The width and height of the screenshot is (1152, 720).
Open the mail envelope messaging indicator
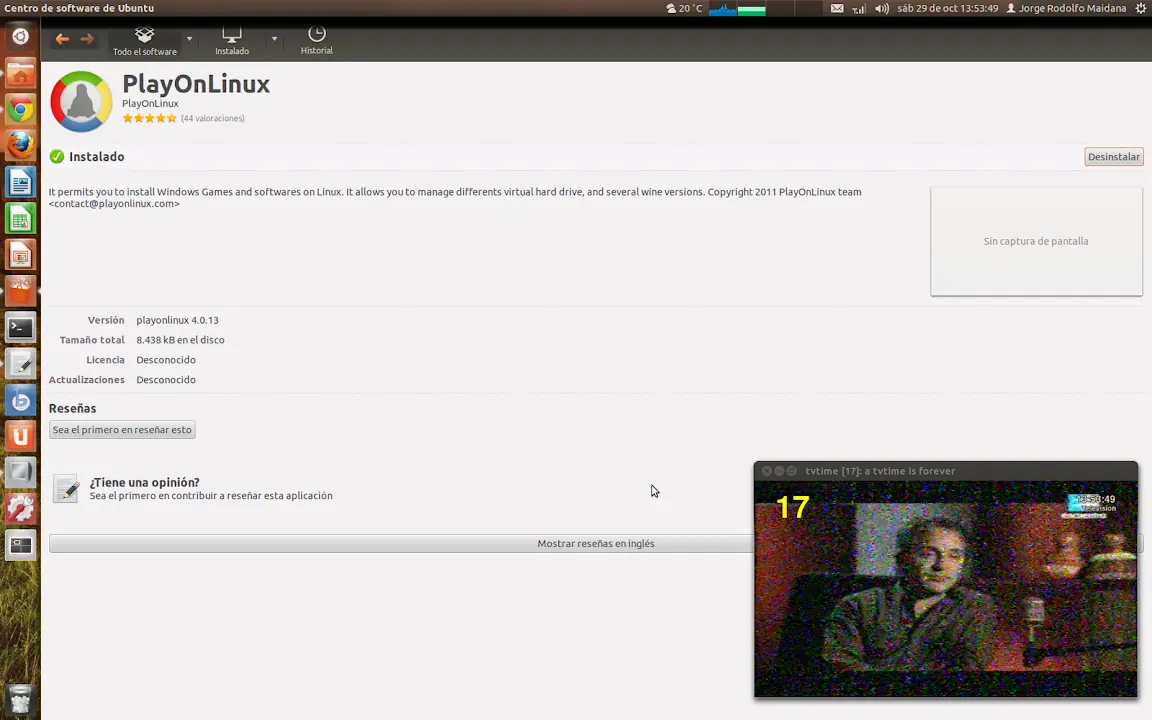(x=837, y=8)
